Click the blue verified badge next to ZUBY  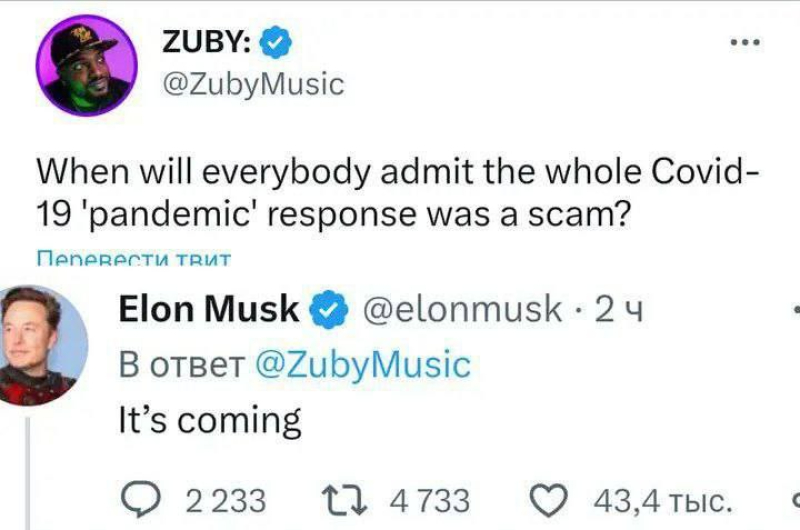point(276,42)
